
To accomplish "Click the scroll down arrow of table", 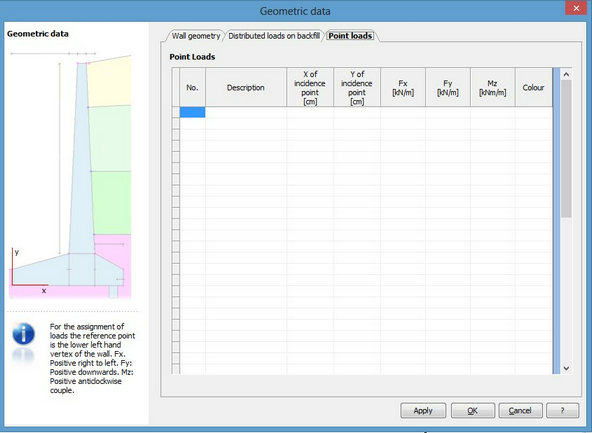I will [x=566, y=368].
